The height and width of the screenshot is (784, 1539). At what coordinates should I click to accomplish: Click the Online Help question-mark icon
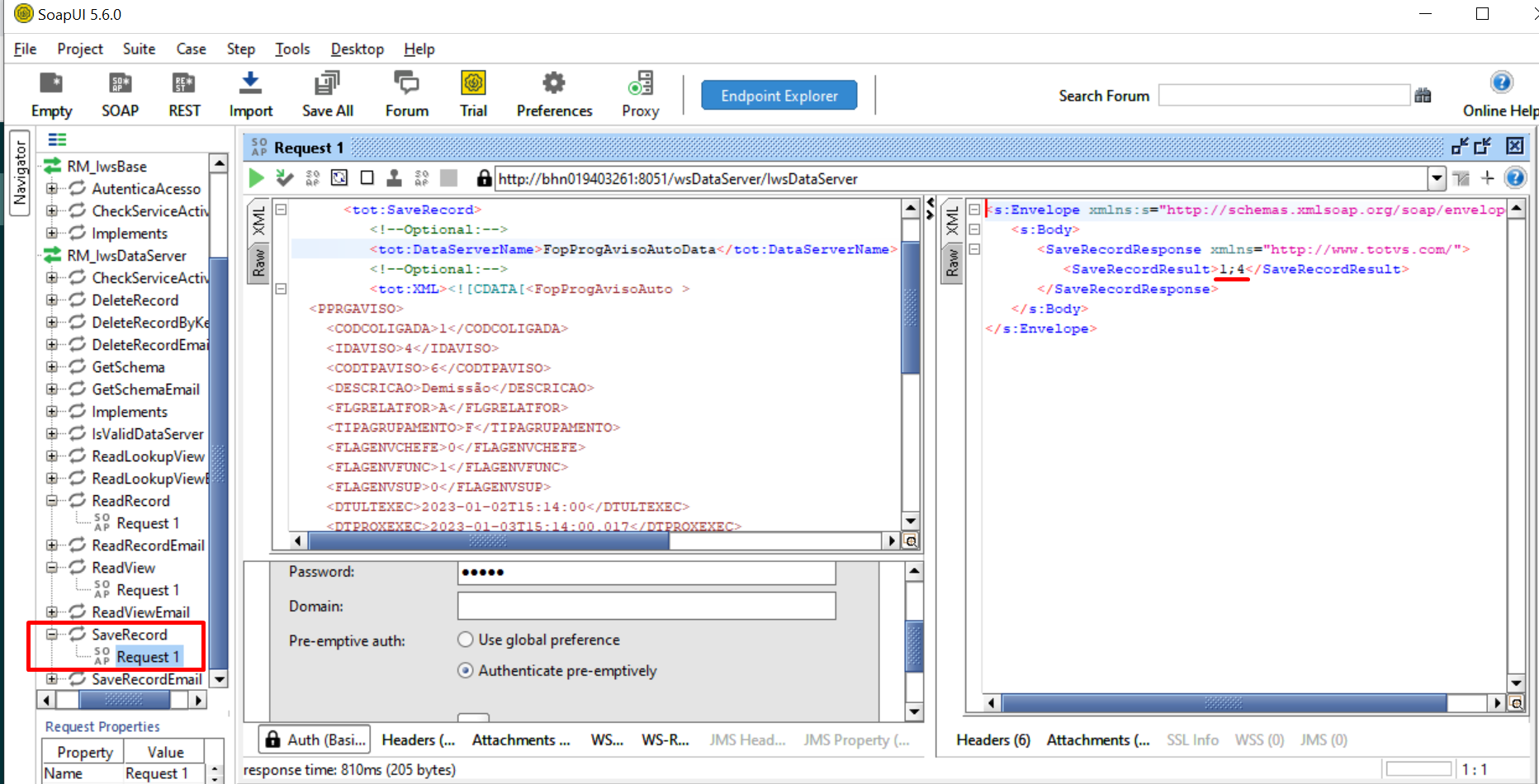click(x=1501, y=83)
